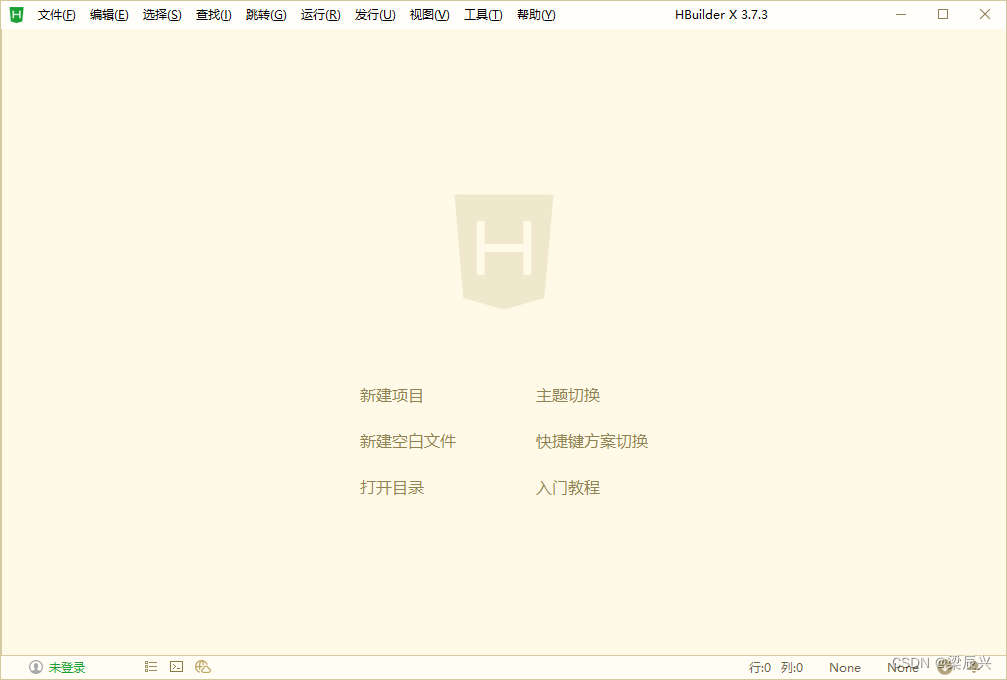Select the 打开目录 link
The height and width of the screenshot is (680, 1007).
[x=392, y=488]
